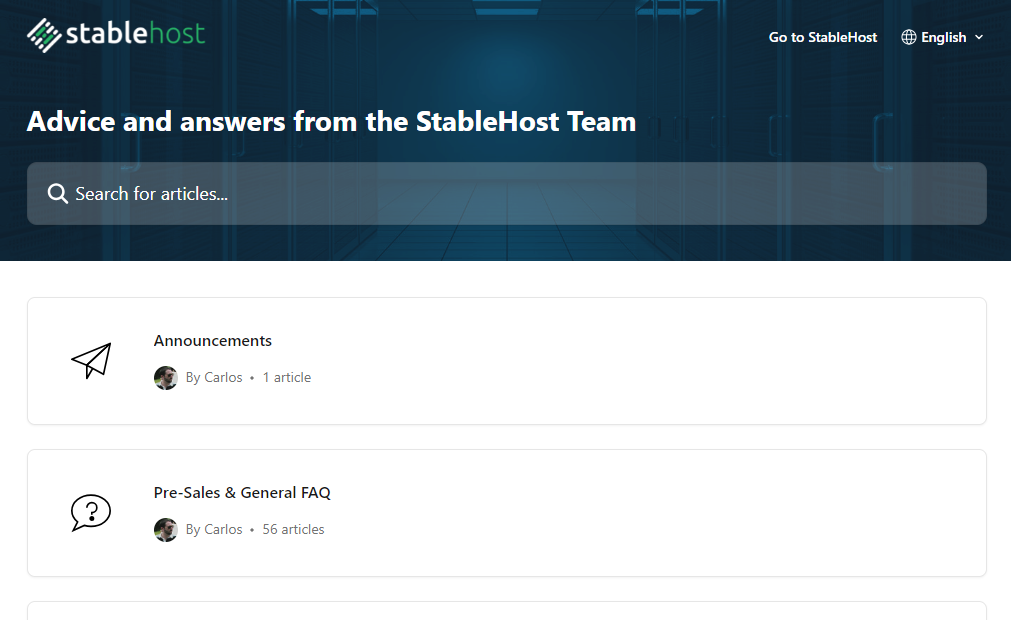Click "By Carlos" in the Pre-Sales card
The image size is (1011, 620).
pos(214,530)
